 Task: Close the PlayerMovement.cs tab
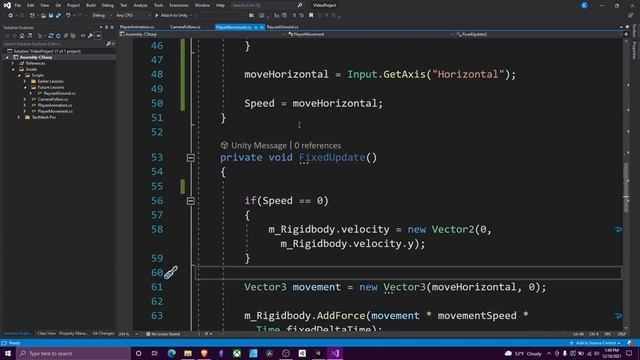click(262, 27)
